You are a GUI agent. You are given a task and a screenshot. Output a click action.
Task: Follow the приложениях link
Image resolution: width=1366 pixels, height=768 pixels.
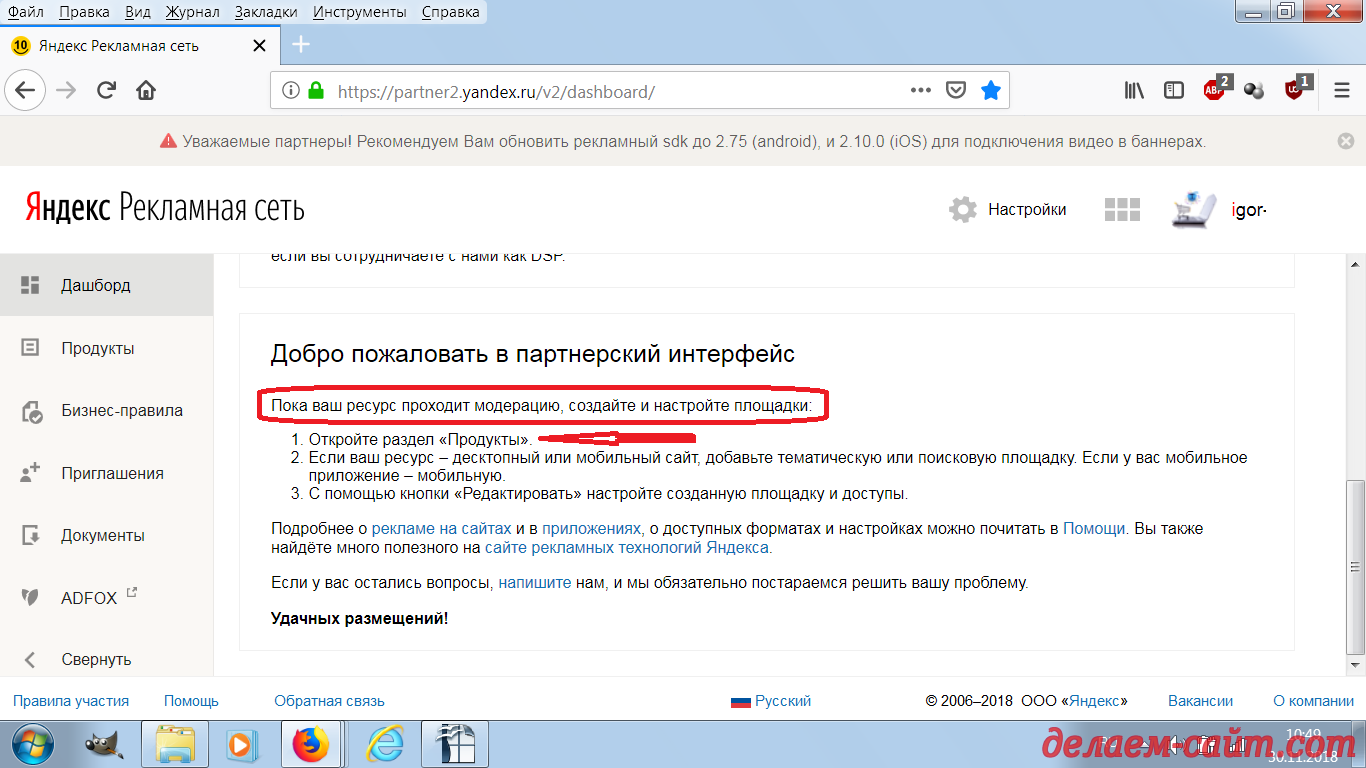pyautogui.click(x=591, y=528)
